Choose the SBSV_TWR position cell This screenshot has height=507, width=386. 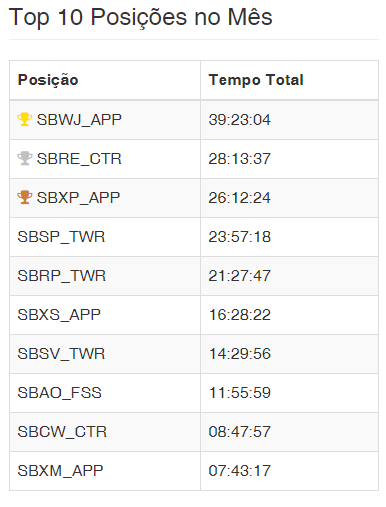[105, 354]
